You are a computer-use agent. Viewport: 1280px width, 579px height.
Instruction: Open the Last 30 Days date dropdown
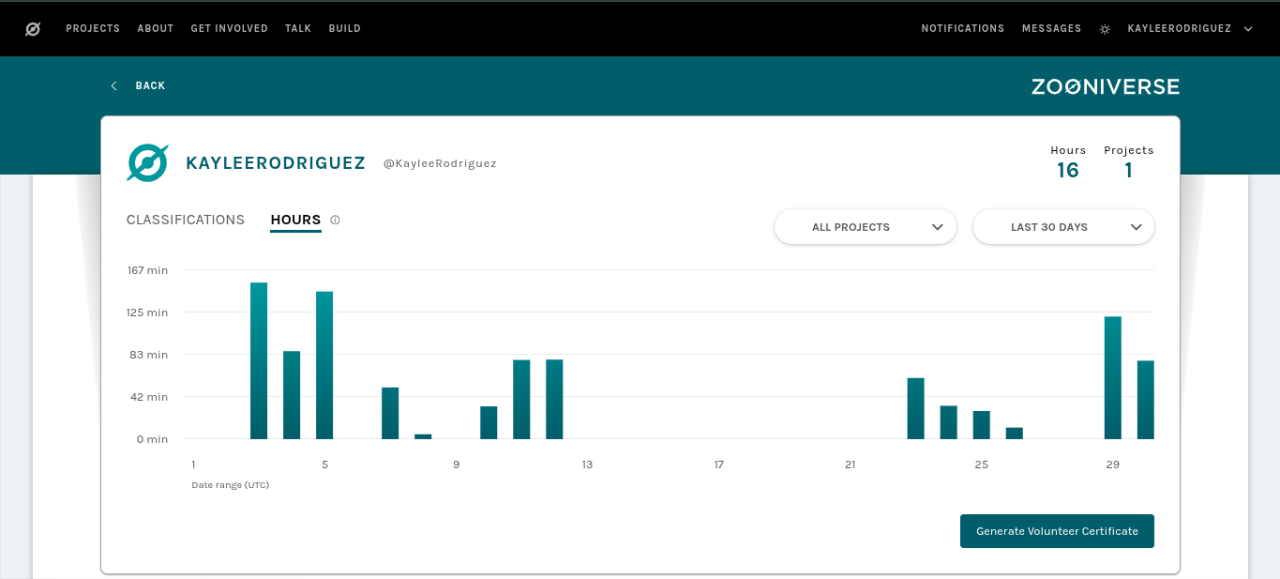click(1063, 227)
